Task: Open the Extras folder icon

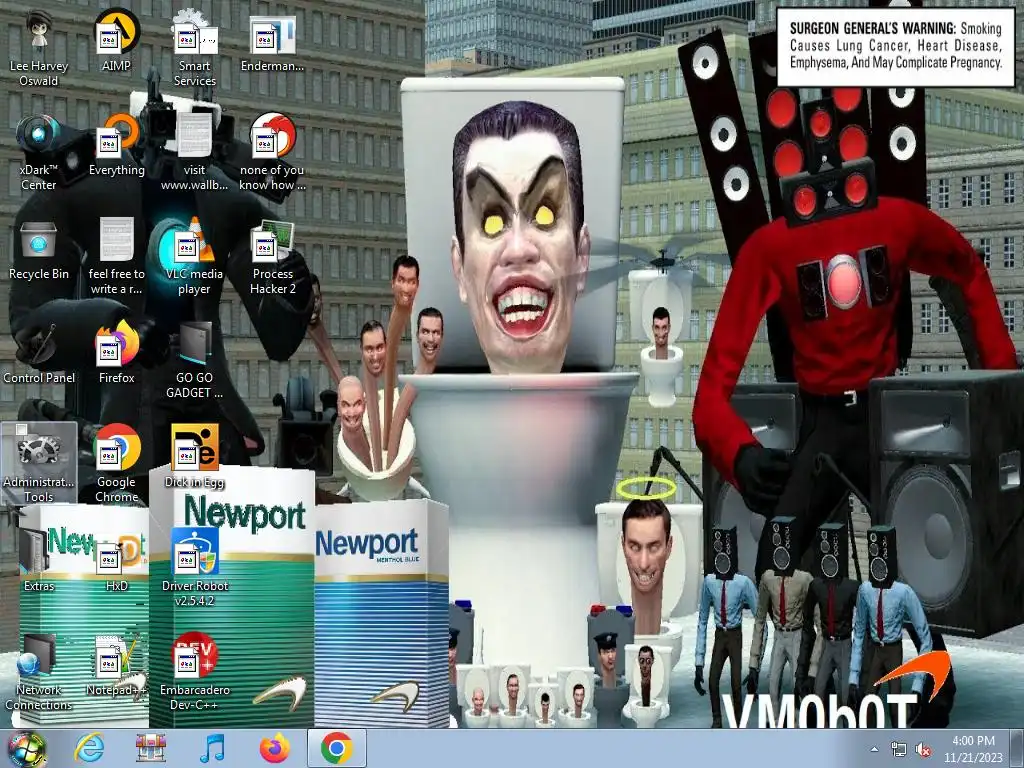Action: click(x=39, y=562)
